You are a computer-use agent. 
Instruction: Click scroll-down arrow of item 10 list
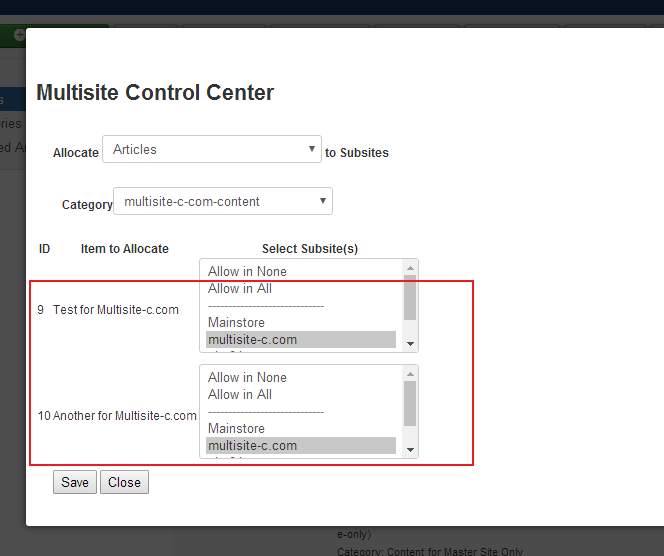pos(410,450)
